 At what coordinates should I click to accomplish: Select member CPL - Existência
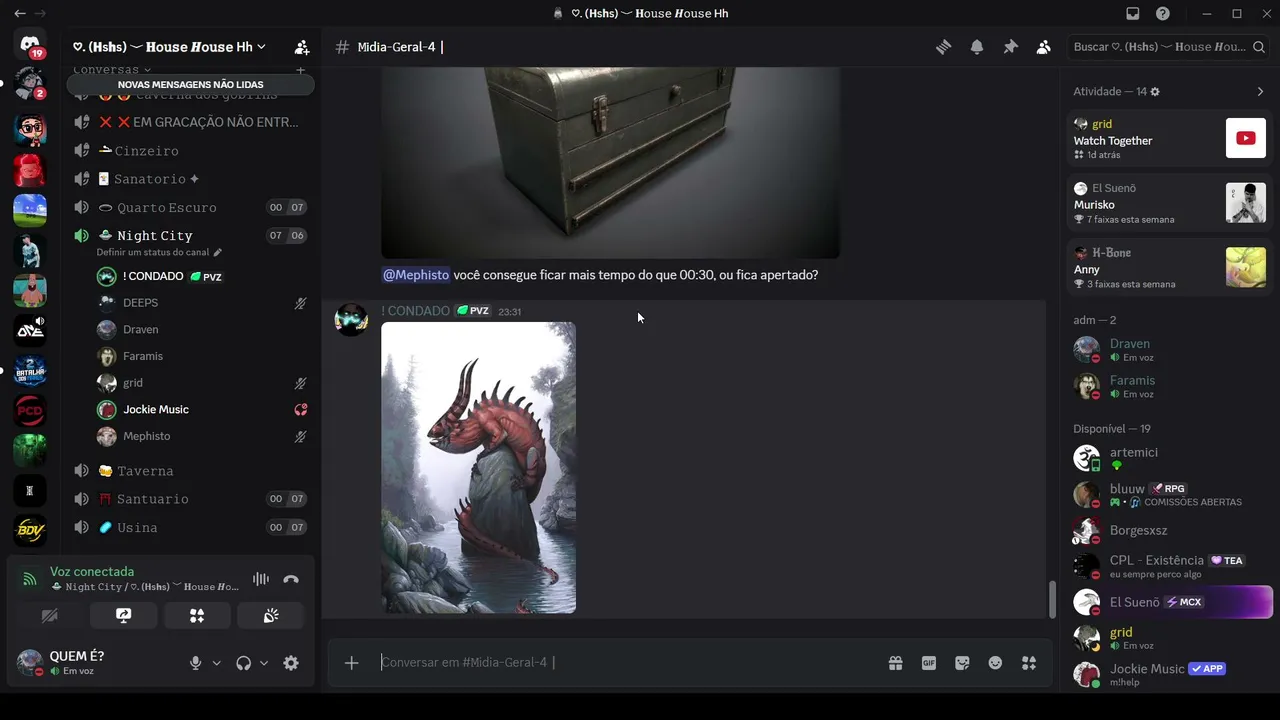pyautogui.click(x=1169, y=566)
